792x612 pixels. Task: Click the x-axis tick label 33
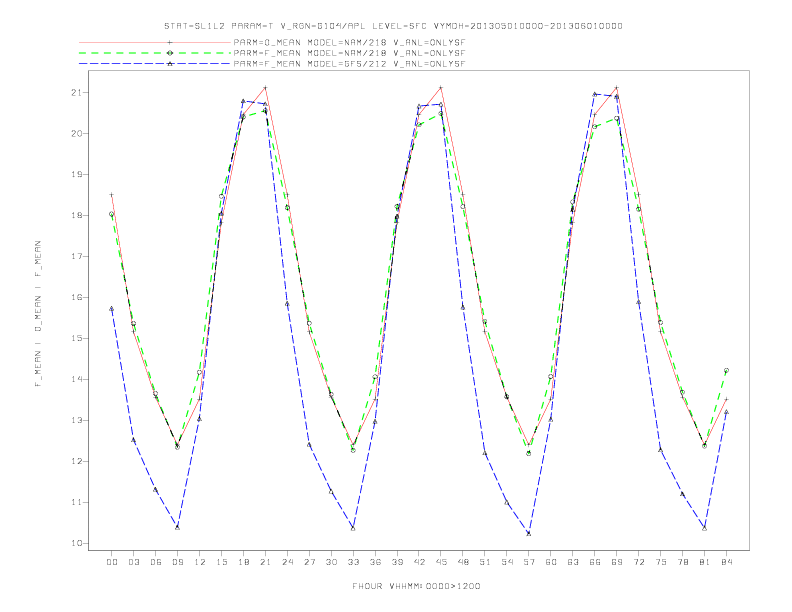353,562
